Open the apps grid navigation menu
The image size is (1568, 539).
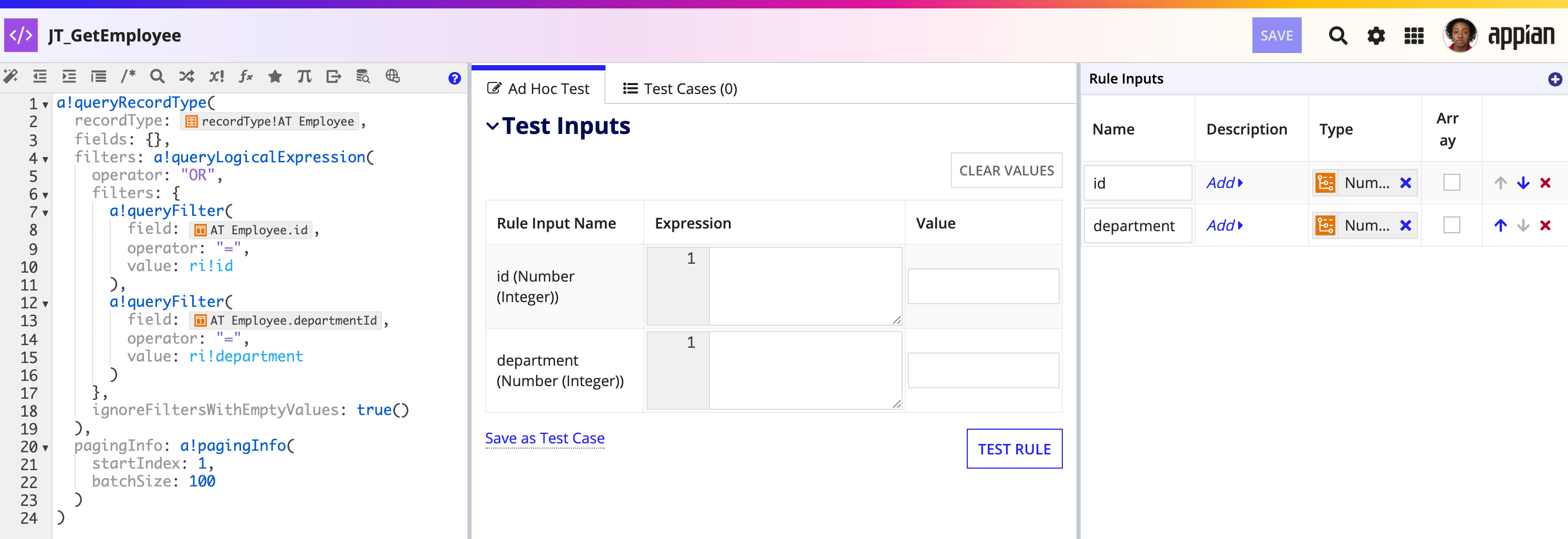[1414, 36]
